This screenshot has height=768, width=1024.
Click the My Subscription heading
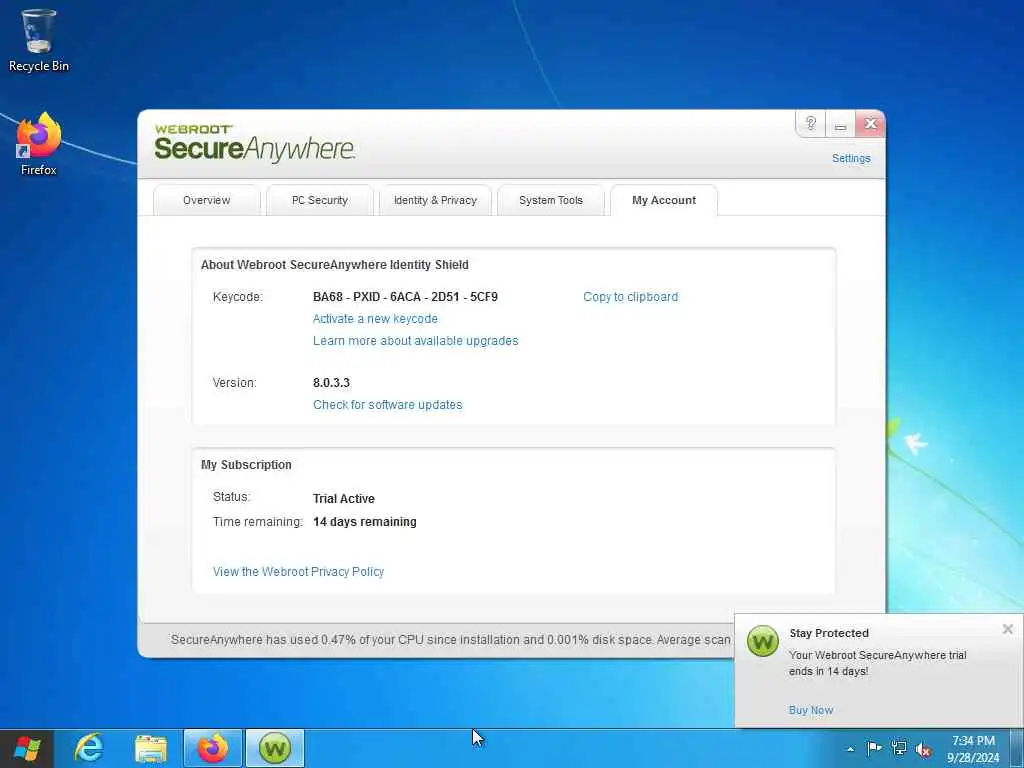pyautogui.click(x=246, y=465)
